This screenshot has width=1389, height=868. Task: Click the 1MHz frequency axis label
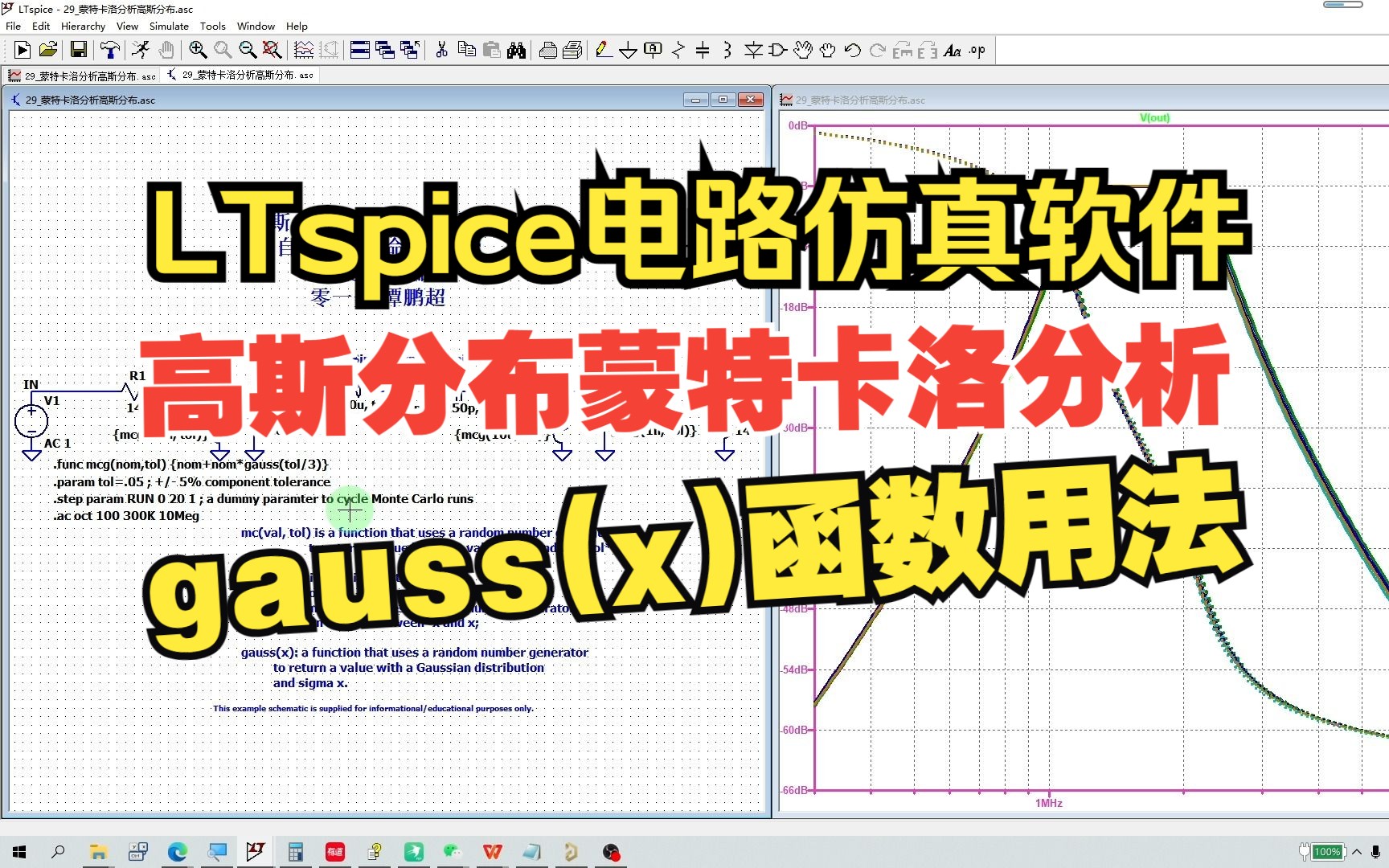point(1048,803)
